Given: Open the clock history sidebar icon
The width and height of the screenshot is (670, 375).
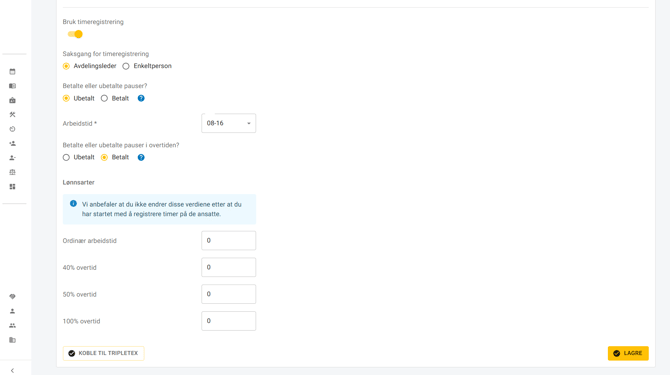Looking at the screenshot, I should tap(12, 129).
